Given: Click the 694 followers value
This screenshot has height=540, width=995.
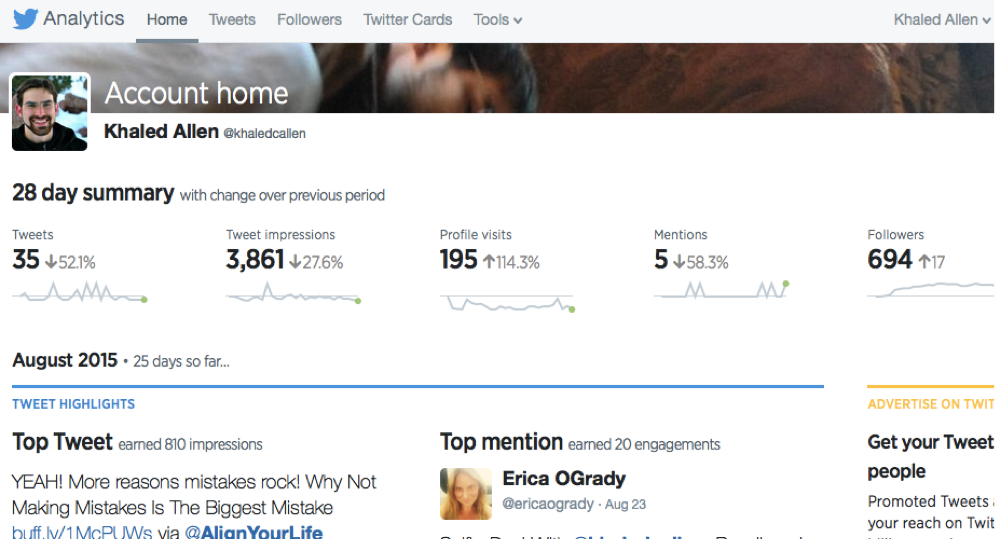Looking at the screenshot, I should point(890,260).
